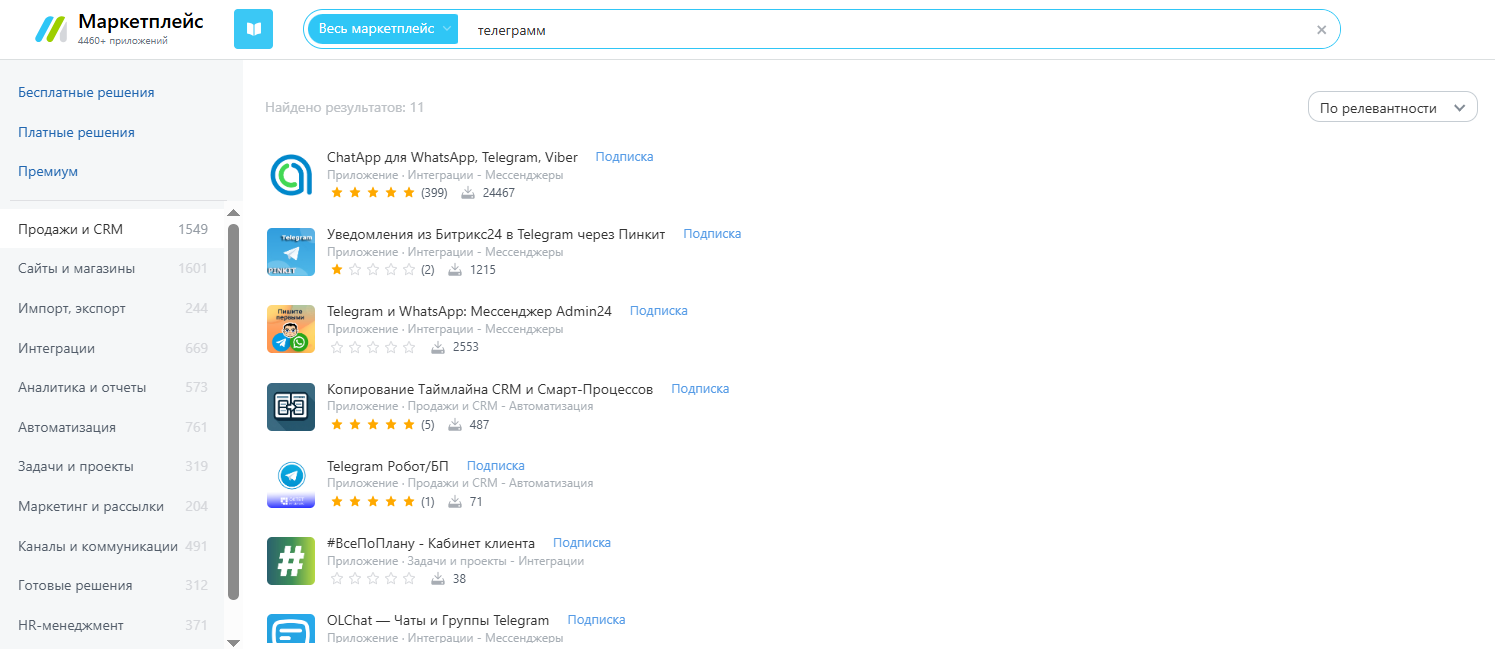Viewport: 1495px width, 649px height.
Task: Open the Пинкит Telegram notifications app icon
Action: click(291, 252)
